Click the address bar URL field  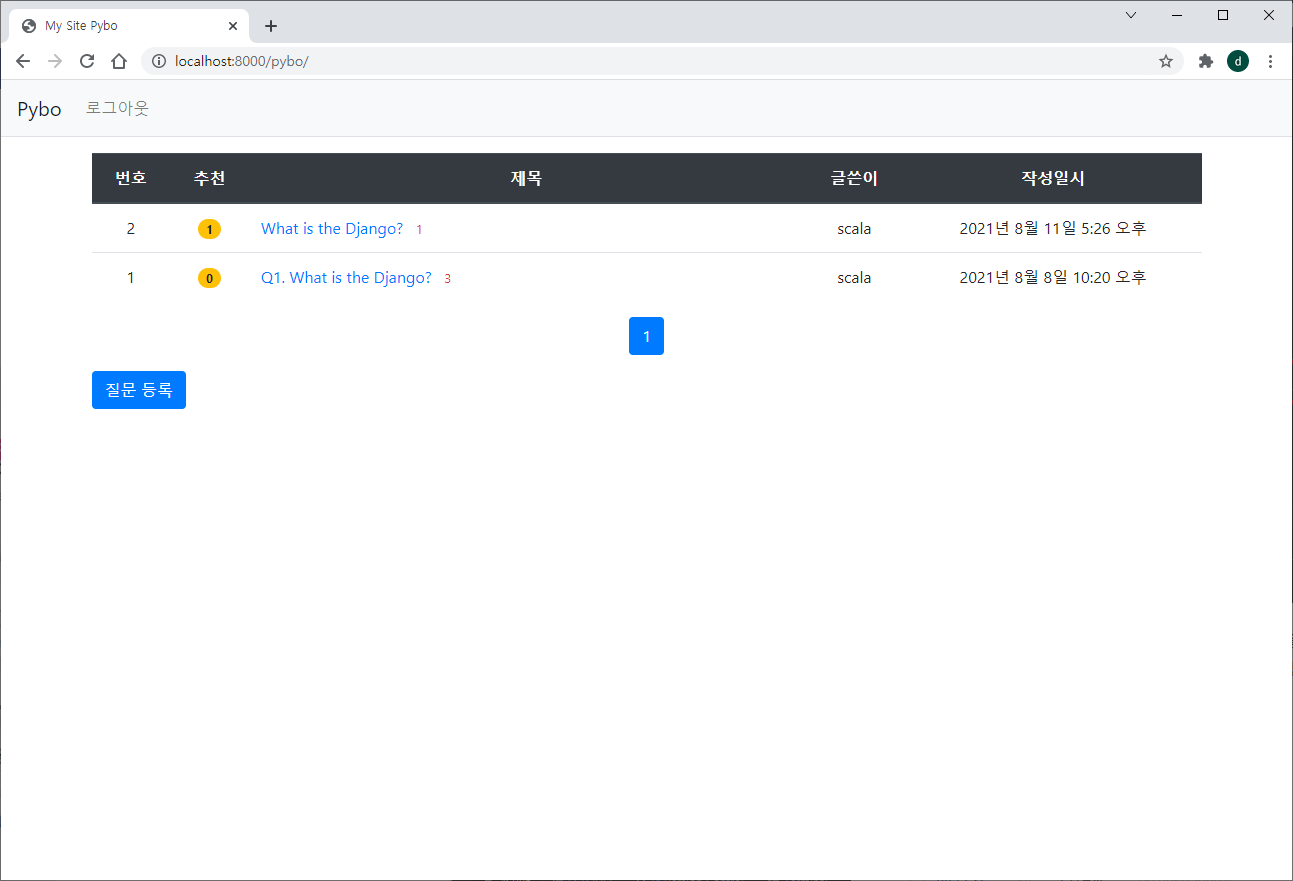(660, 61)
